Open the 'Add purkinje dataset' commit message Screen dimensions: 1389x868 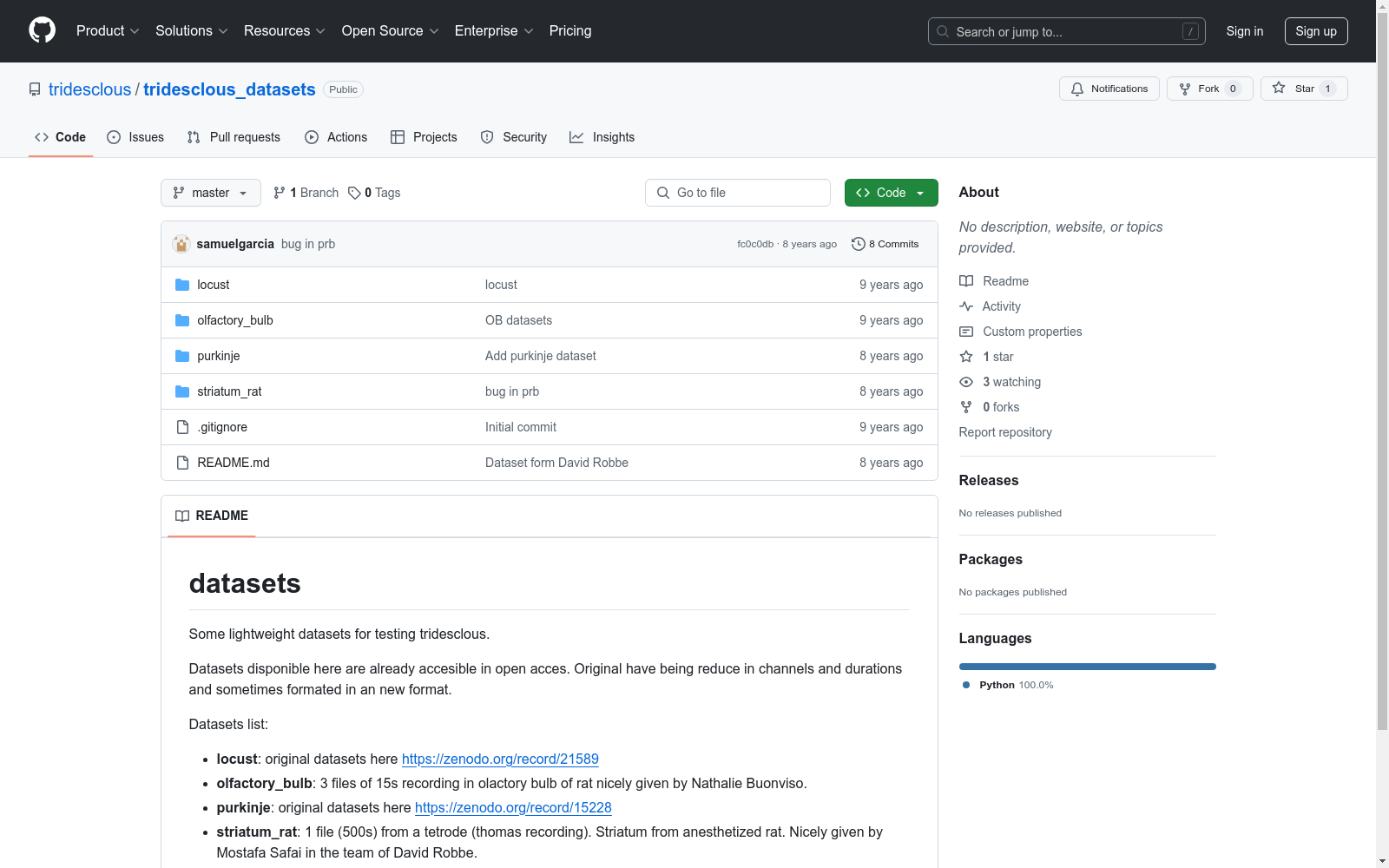(541, 356)
